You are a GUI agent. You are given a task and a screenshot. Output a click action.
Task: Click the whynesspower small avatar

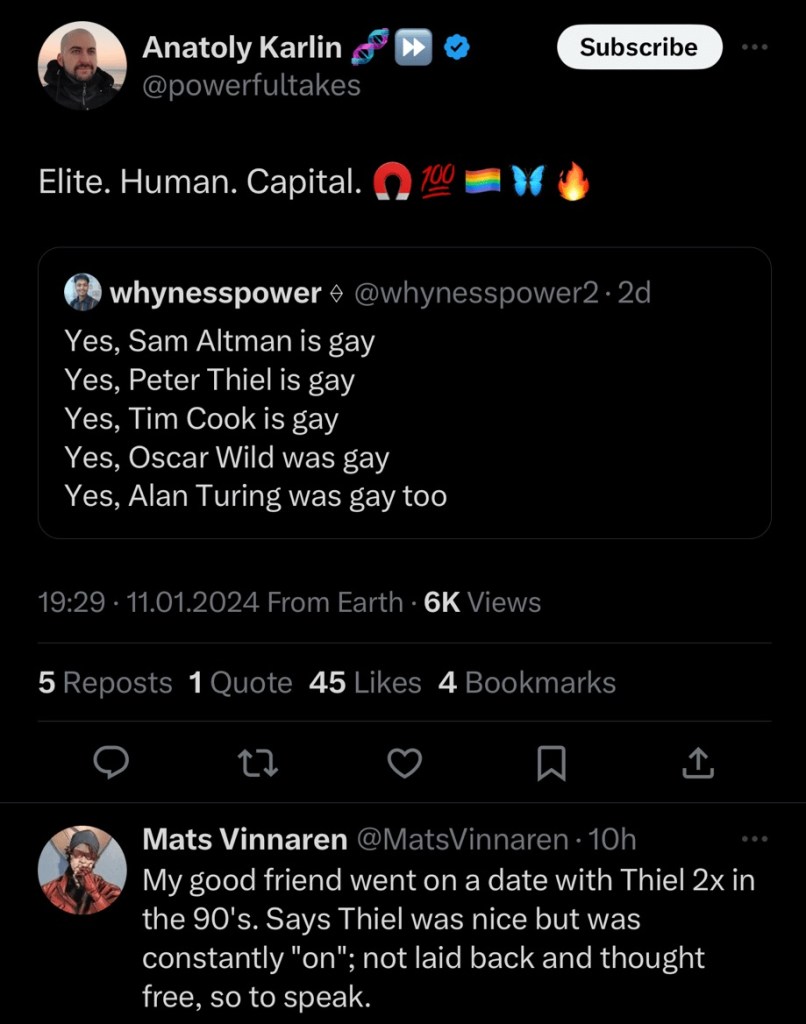[x=83, y=292]
